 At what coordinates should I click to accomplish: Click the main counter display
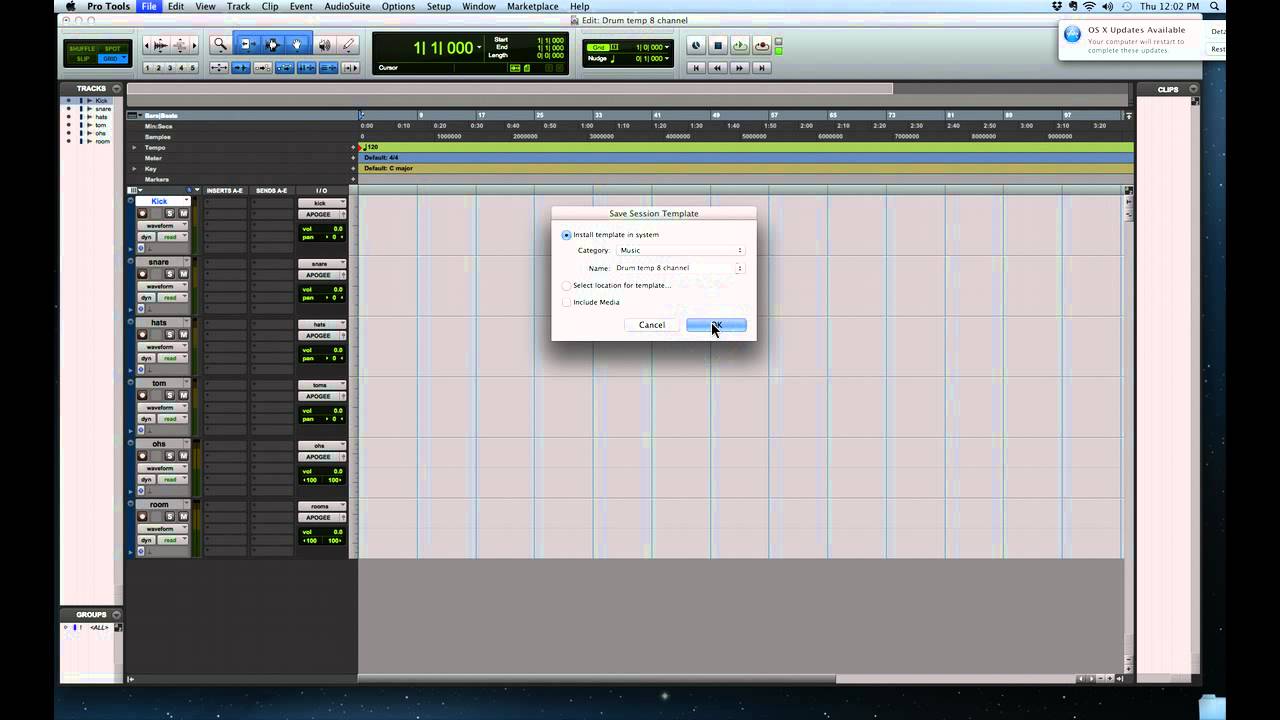pos(446,48)
